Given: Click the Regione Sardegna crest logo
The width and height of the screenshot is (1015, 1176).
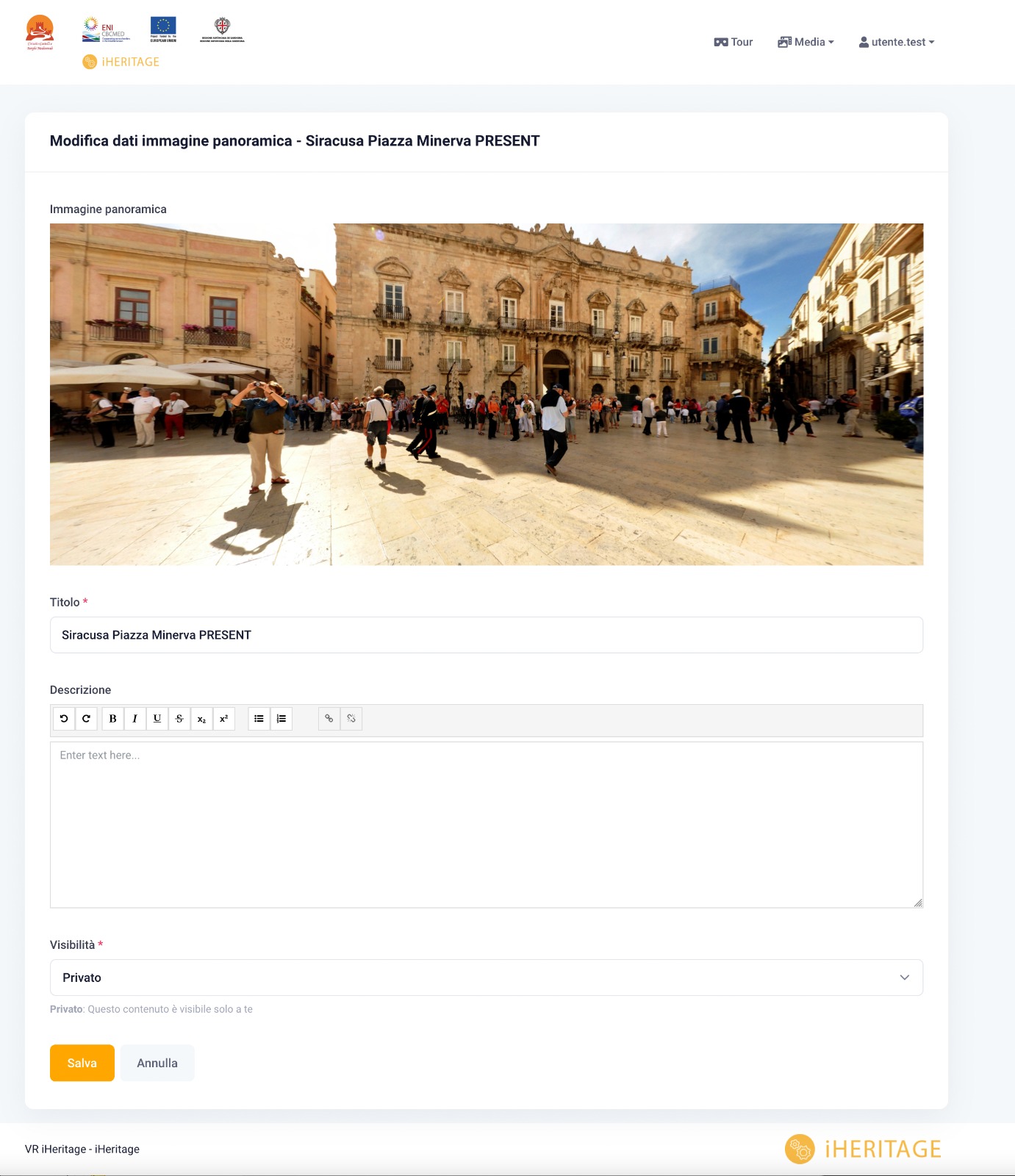Looking at the screenshot, I should click(222, 30).
